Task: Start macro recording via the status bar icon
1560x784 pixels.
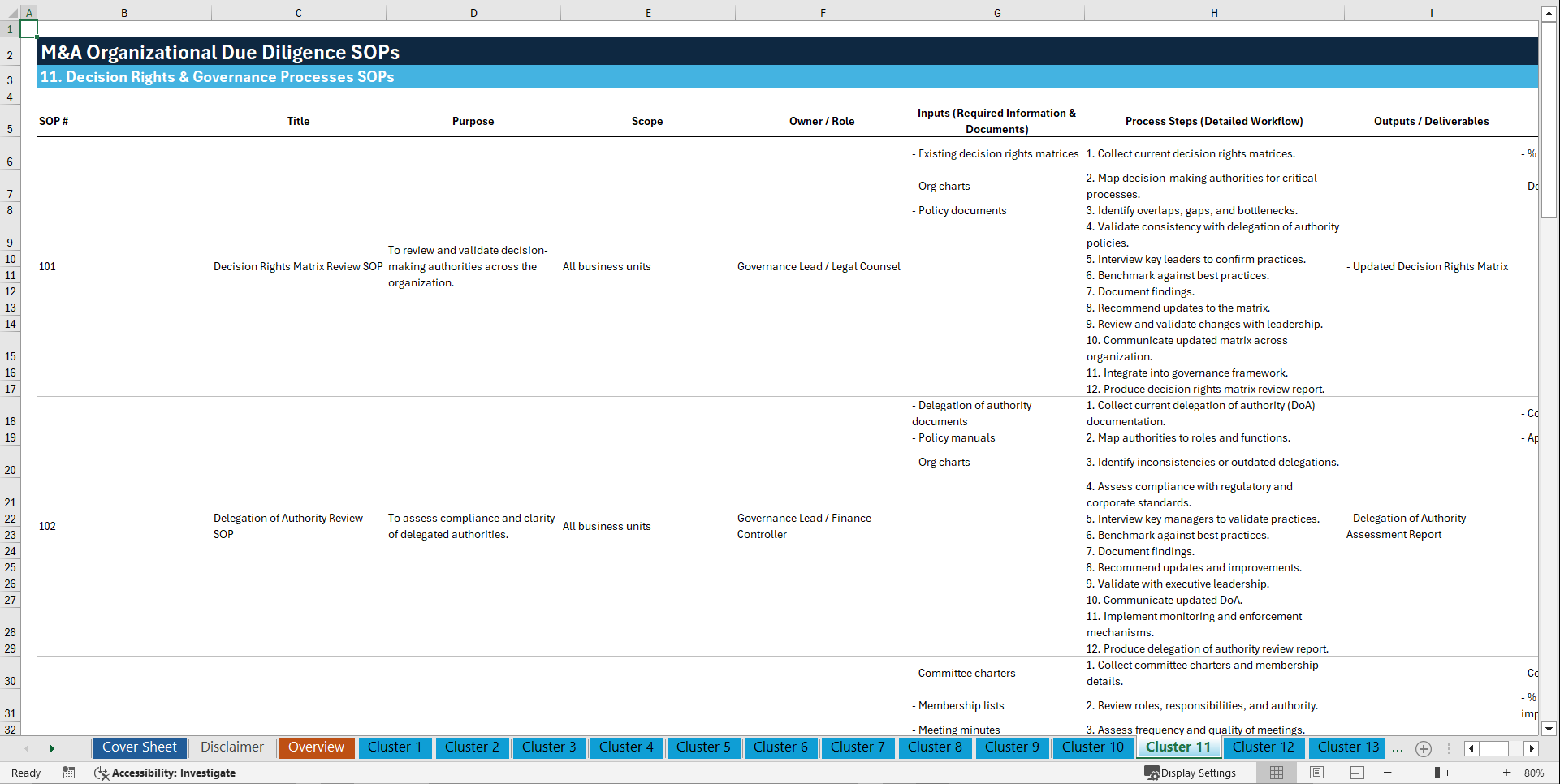Action: 69,773
